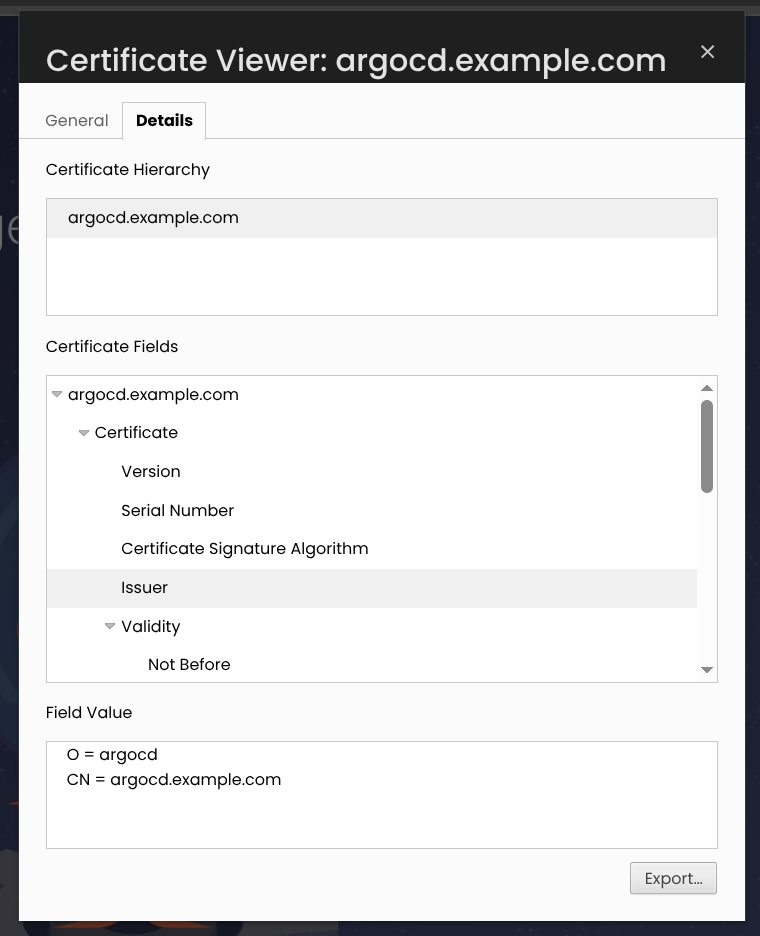The height and width of the screenshot is (936, 760).
Task: Select the Details tab
Action: [x=164, y=121]
